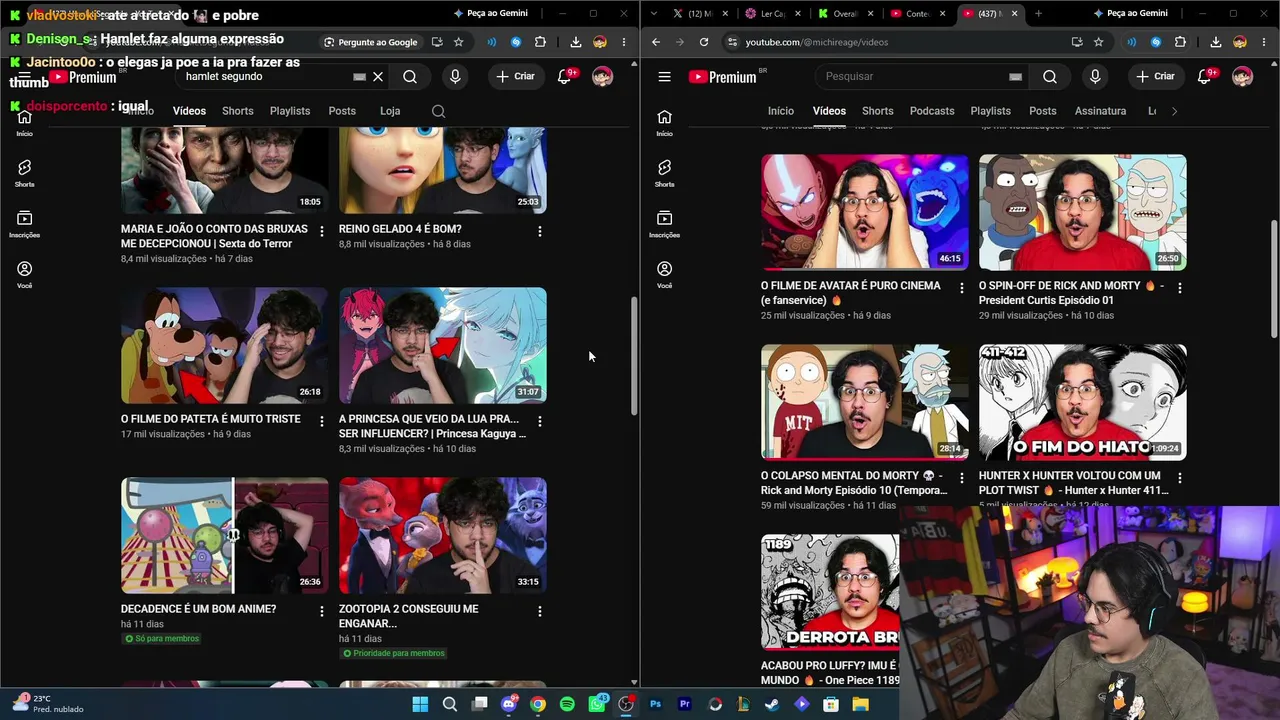Screen dimensions: 1280x720
Task: Open Shorts in left window sidebar
Action: 24,173
